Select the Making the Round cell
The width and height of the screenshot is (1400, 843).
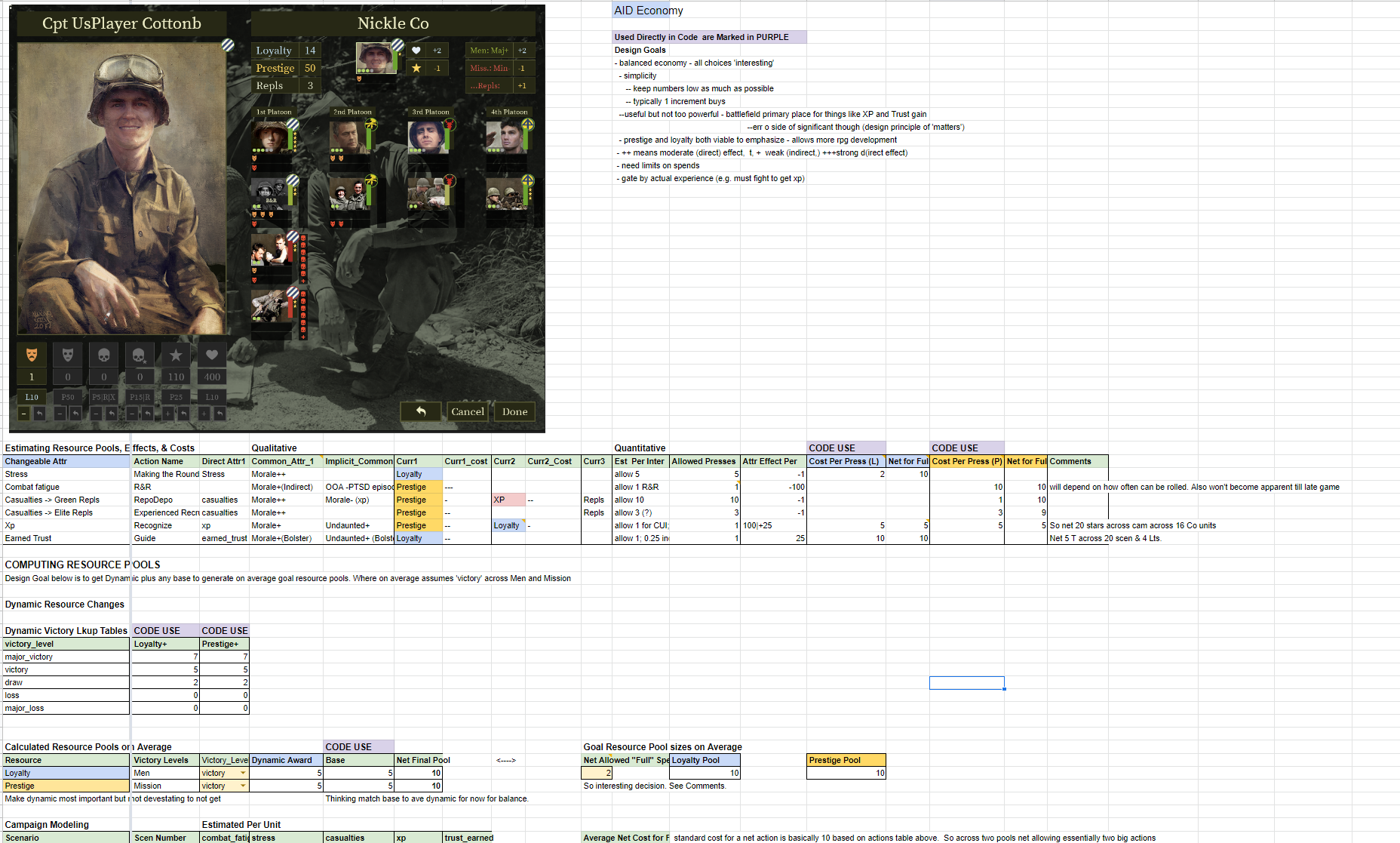(x=166, y=474)
